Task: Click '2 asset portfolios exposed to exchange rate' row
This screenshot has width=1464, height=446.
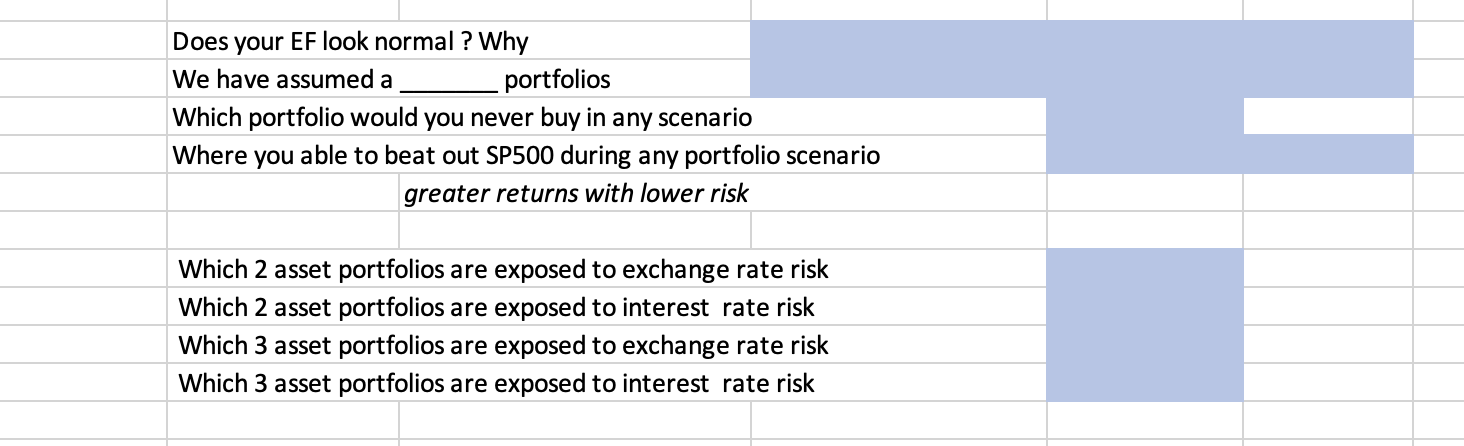Action: pos(503,269)
